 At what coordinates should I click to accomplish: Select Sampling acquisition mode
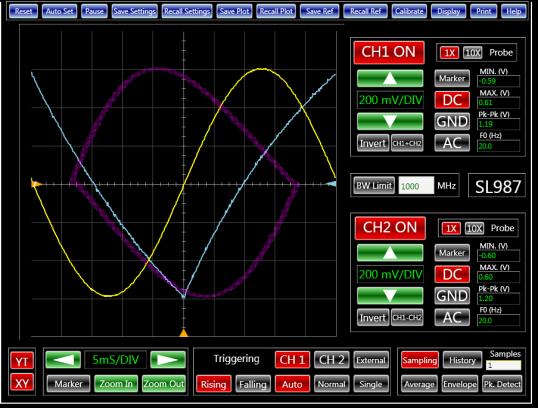click(420, 360)
